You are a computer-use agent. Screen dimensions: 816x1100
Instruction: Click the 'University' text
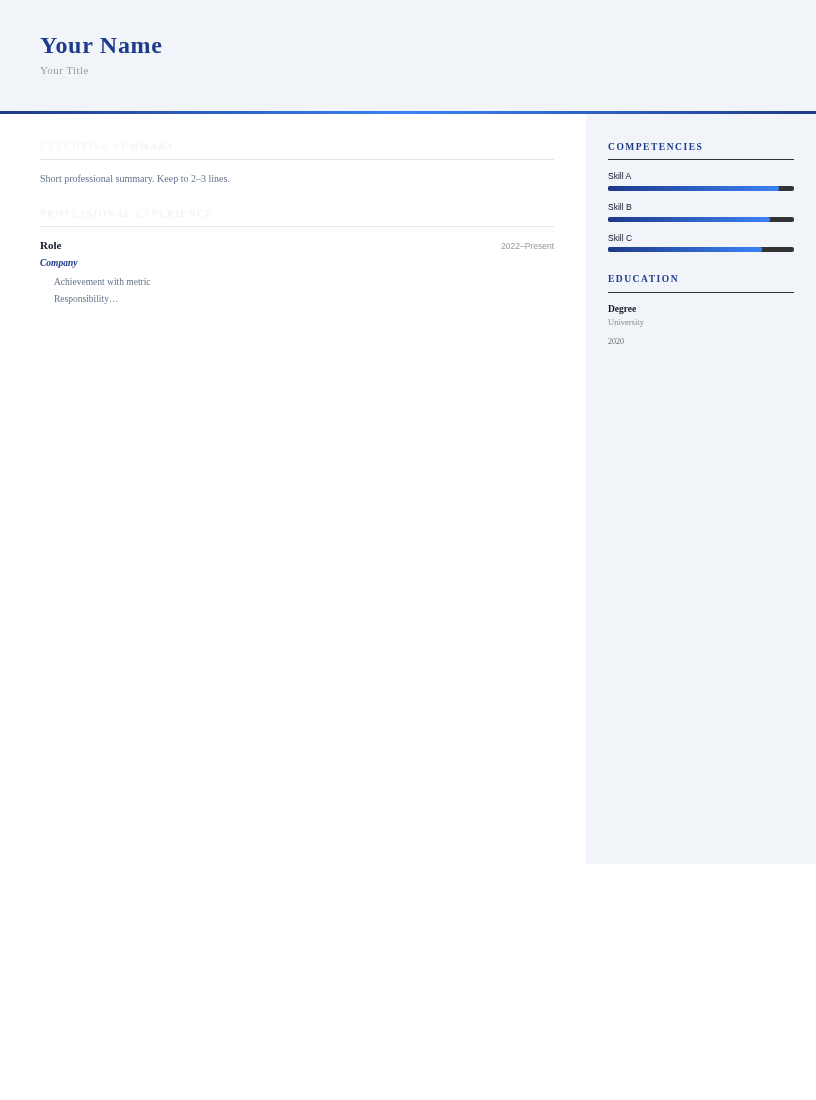[626, 322]
